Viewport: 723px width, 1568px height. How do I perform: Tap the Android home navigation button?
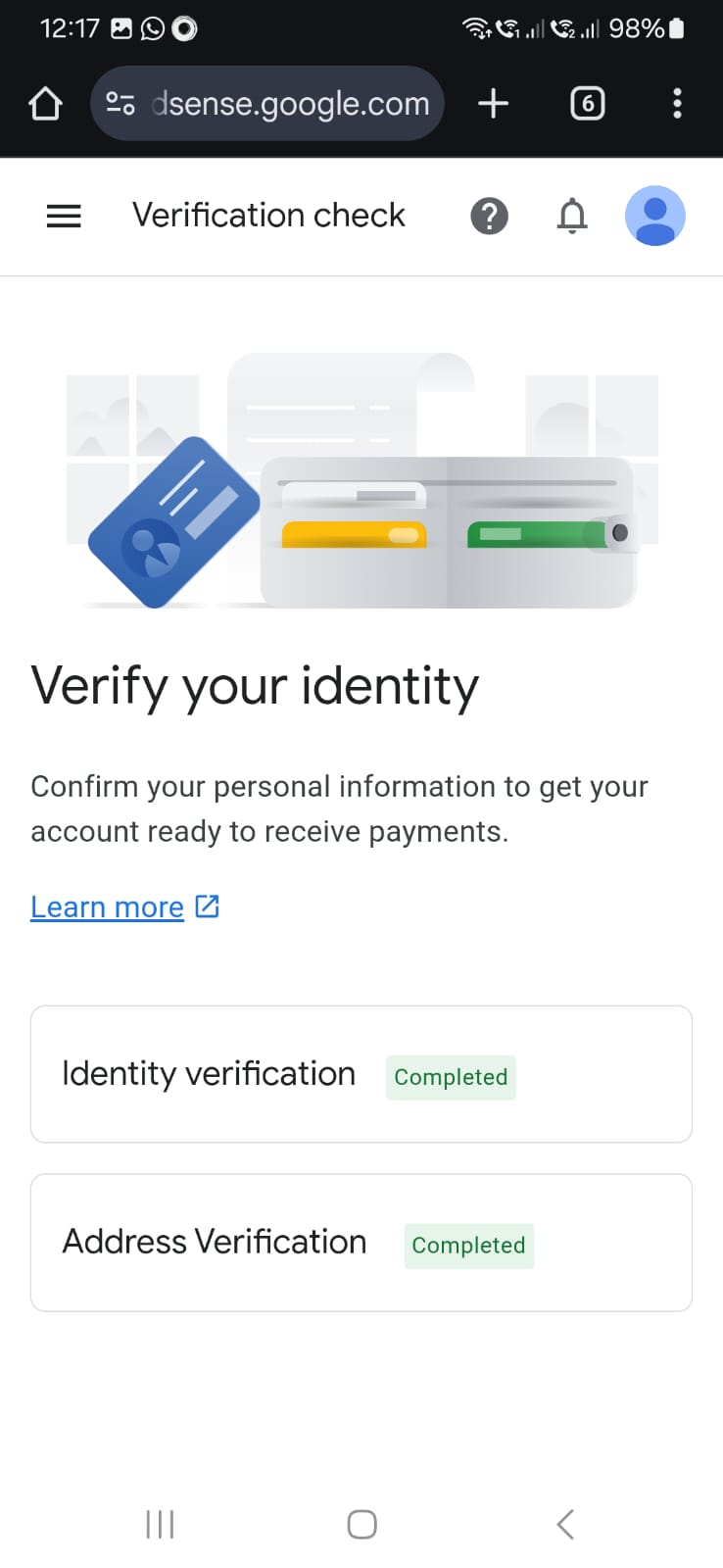(361, 1524)
